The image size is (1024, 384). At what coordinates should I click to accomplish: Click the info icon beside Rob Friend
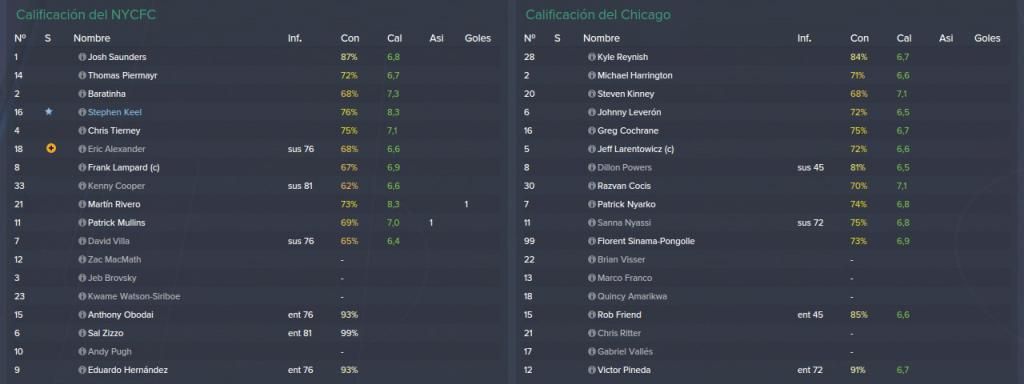pyautogui.click(x=592, y=315)
